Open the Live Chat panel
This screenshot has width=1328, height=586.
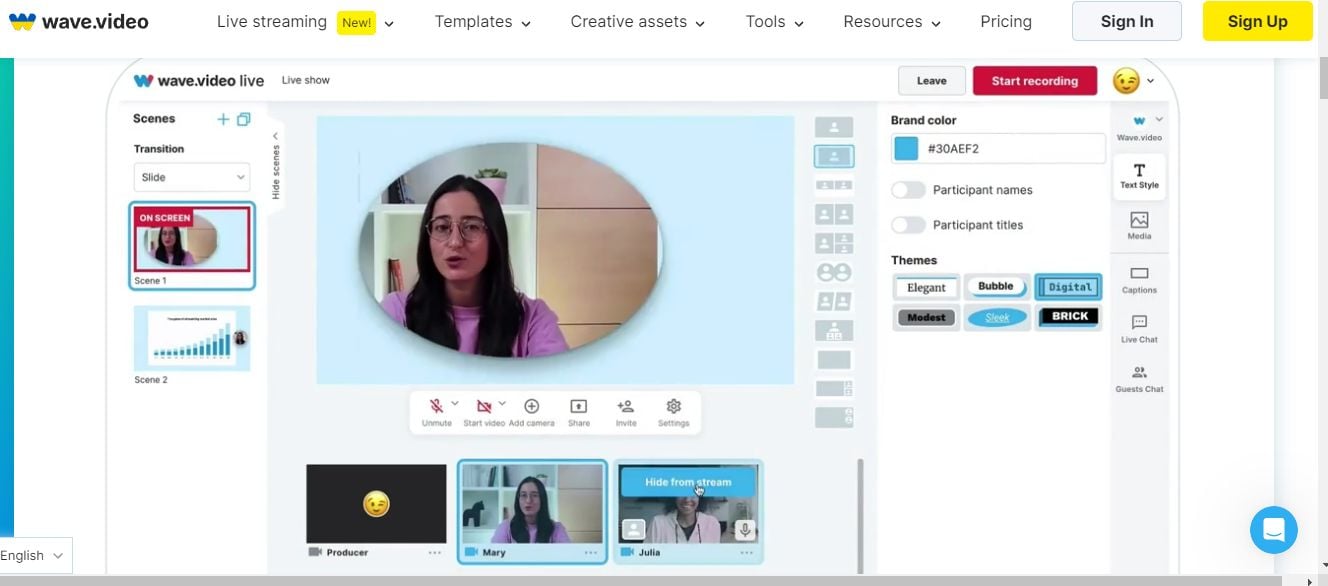pos(1139,330)
